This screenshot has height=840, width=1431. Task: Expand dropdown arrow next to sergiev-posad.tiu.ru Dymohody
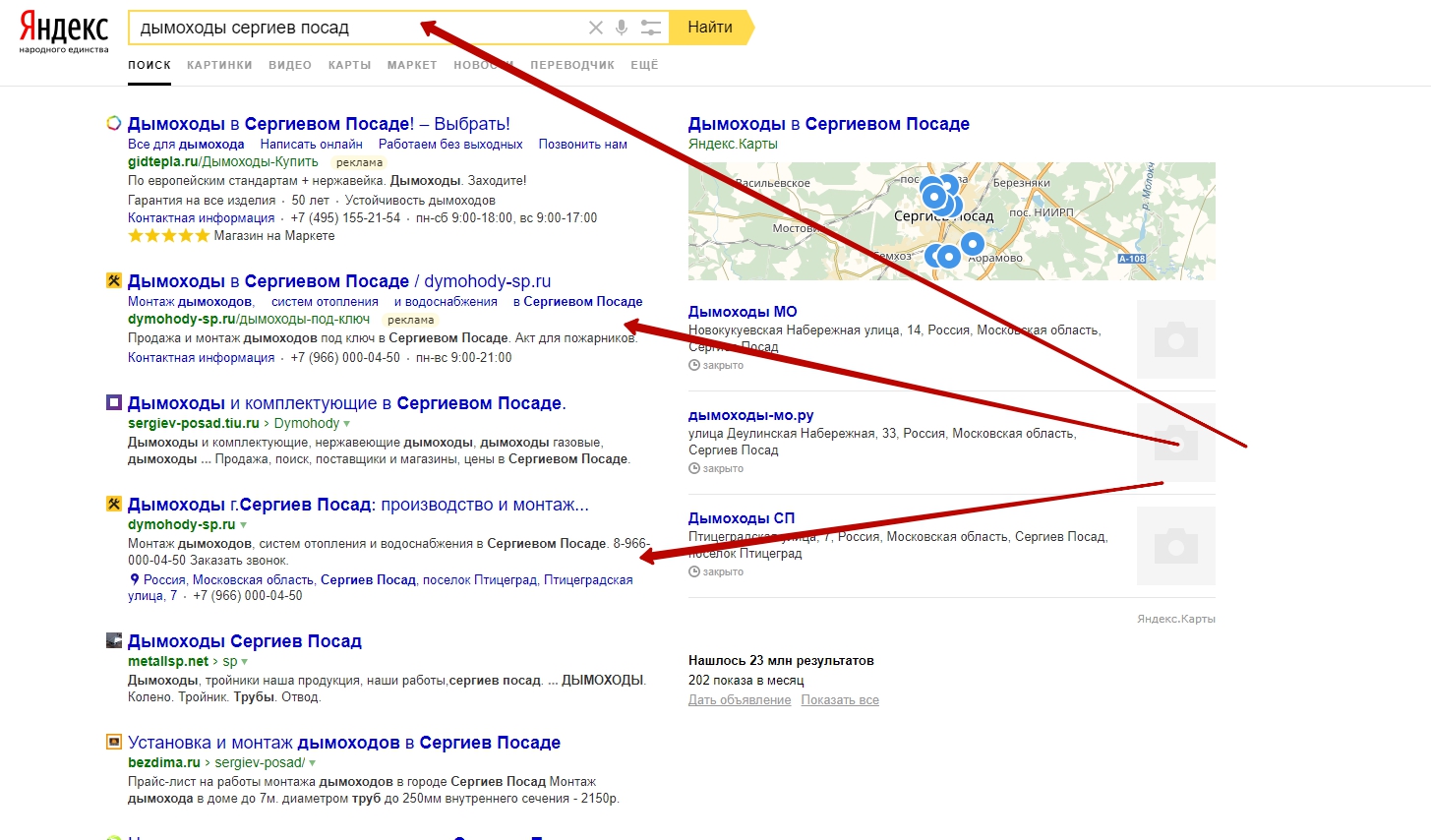click(x=347, y=424)
